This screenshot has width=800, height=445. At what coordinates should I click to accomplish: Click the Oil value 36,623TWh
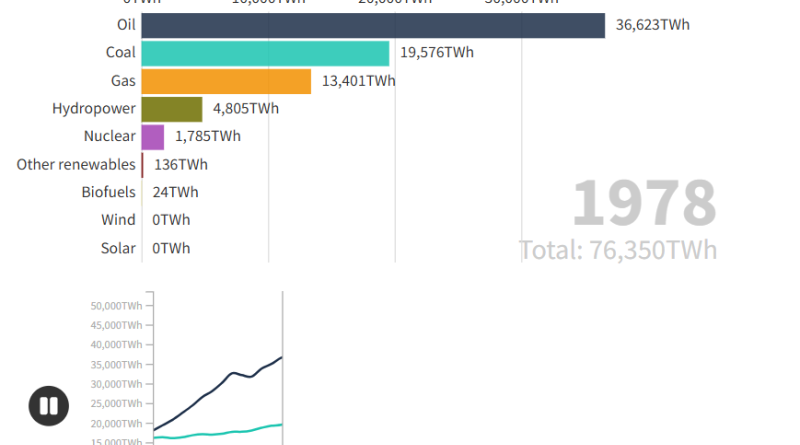click(x=652, y=25)
